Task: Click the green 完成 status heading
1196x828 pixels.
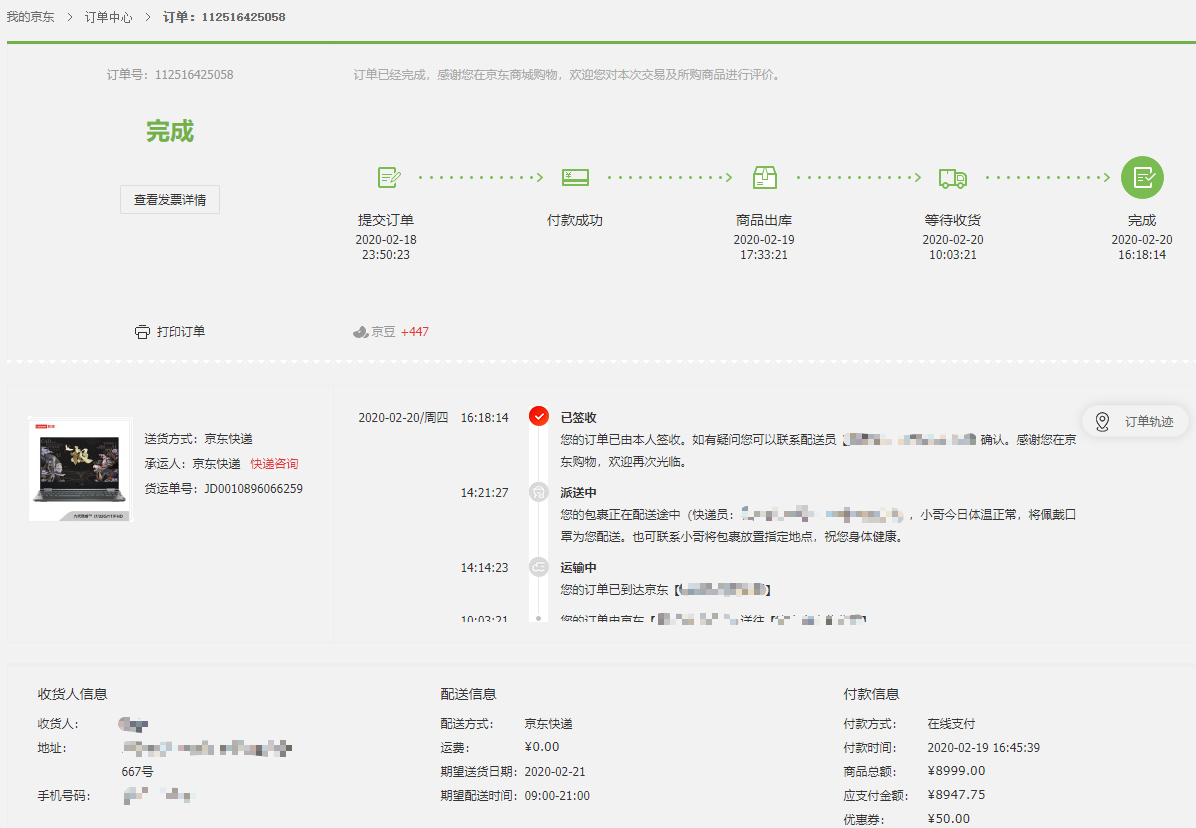Action: 170,131
